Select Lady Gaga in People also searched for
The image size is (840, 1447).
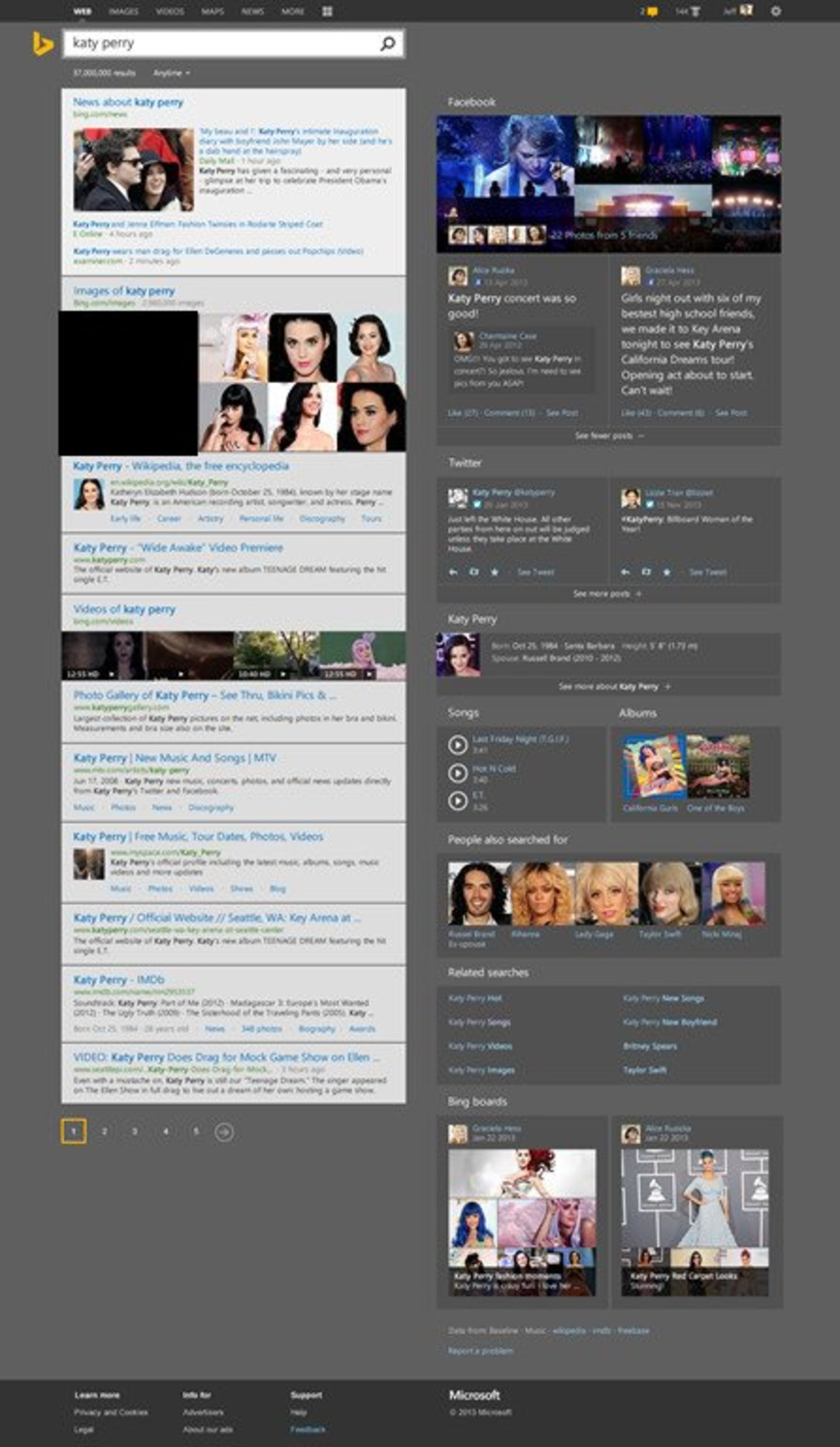click(606, 893)
